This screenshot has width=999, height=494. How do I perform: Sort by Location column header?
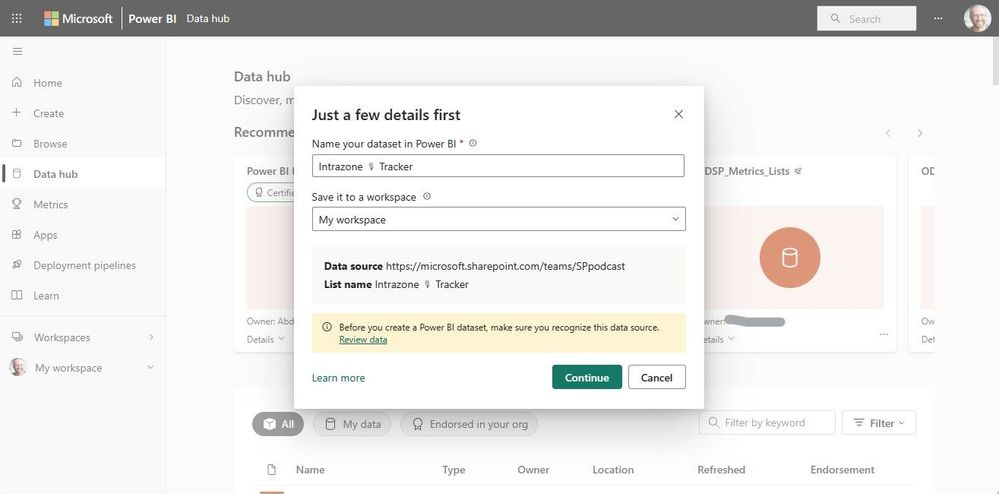(613, 470)
